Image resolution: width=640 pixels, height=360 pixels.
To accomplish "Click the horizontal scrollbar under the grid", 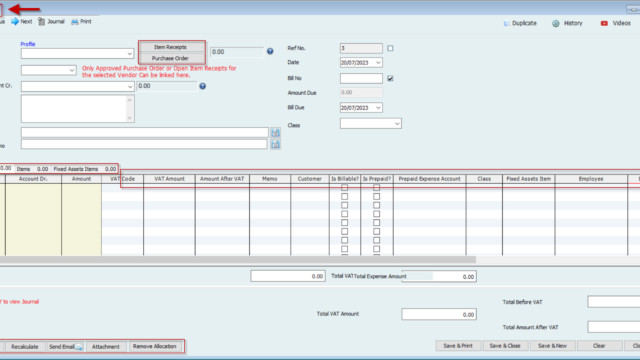I will coord(238,260).
